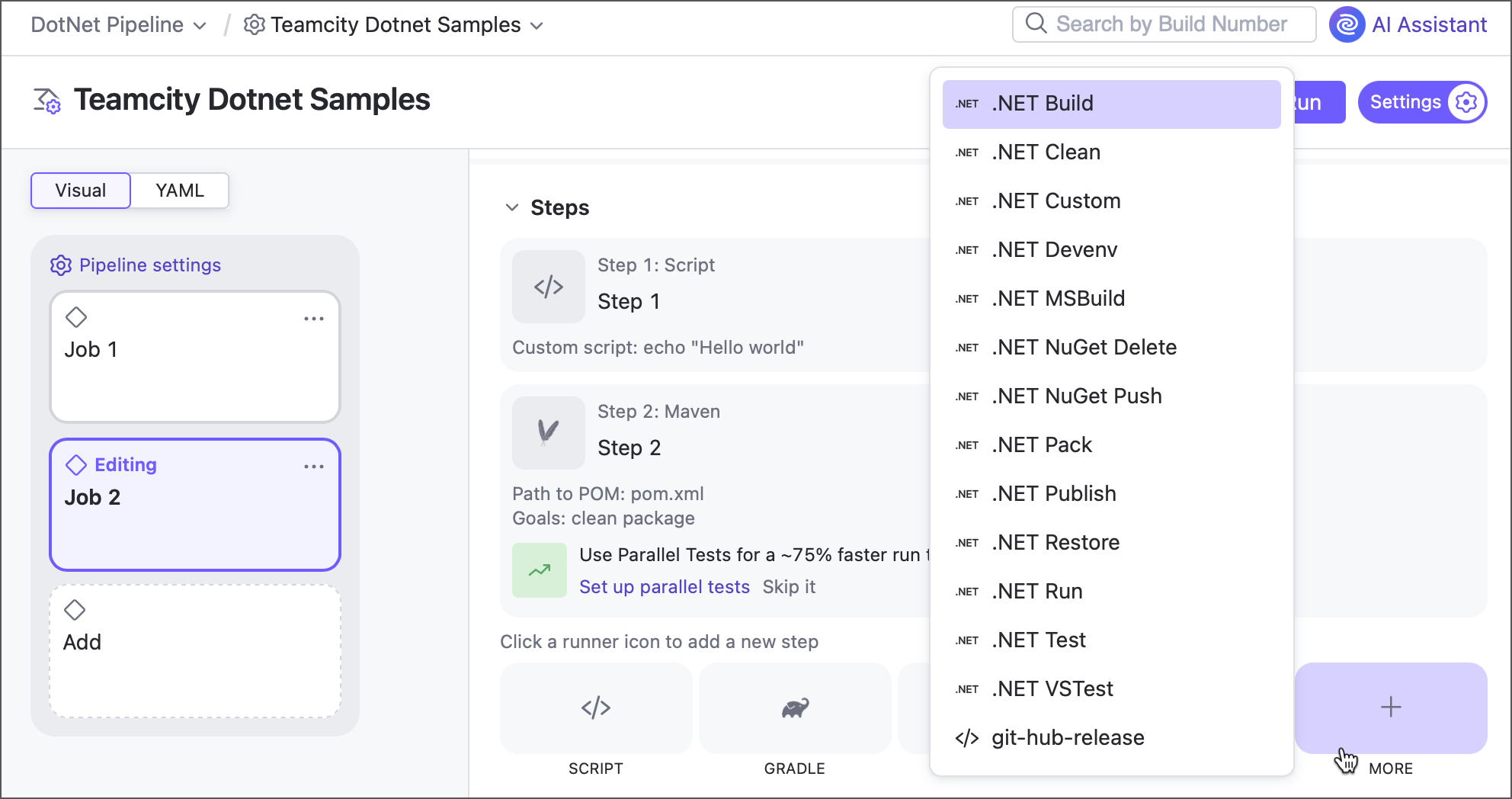
Task: Switch to the YAML editing mode
Action: [x=179, y=191]
